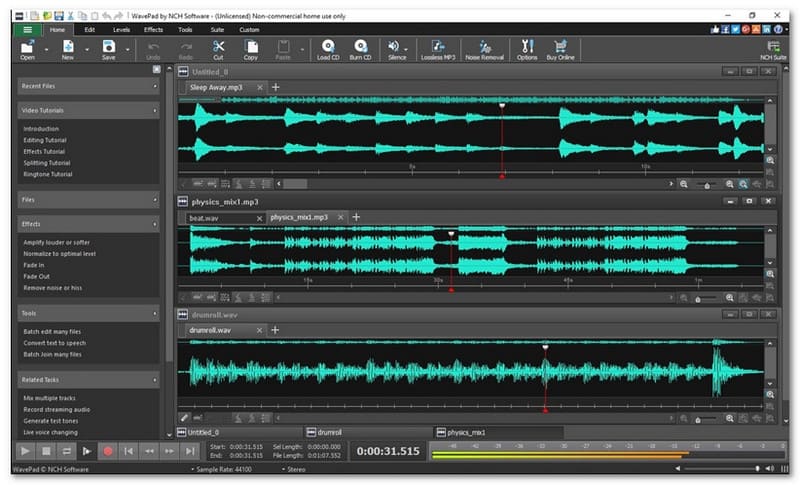Click the Buy Online cart icon
The image size is (800, 485).
[x=560, y=49]
